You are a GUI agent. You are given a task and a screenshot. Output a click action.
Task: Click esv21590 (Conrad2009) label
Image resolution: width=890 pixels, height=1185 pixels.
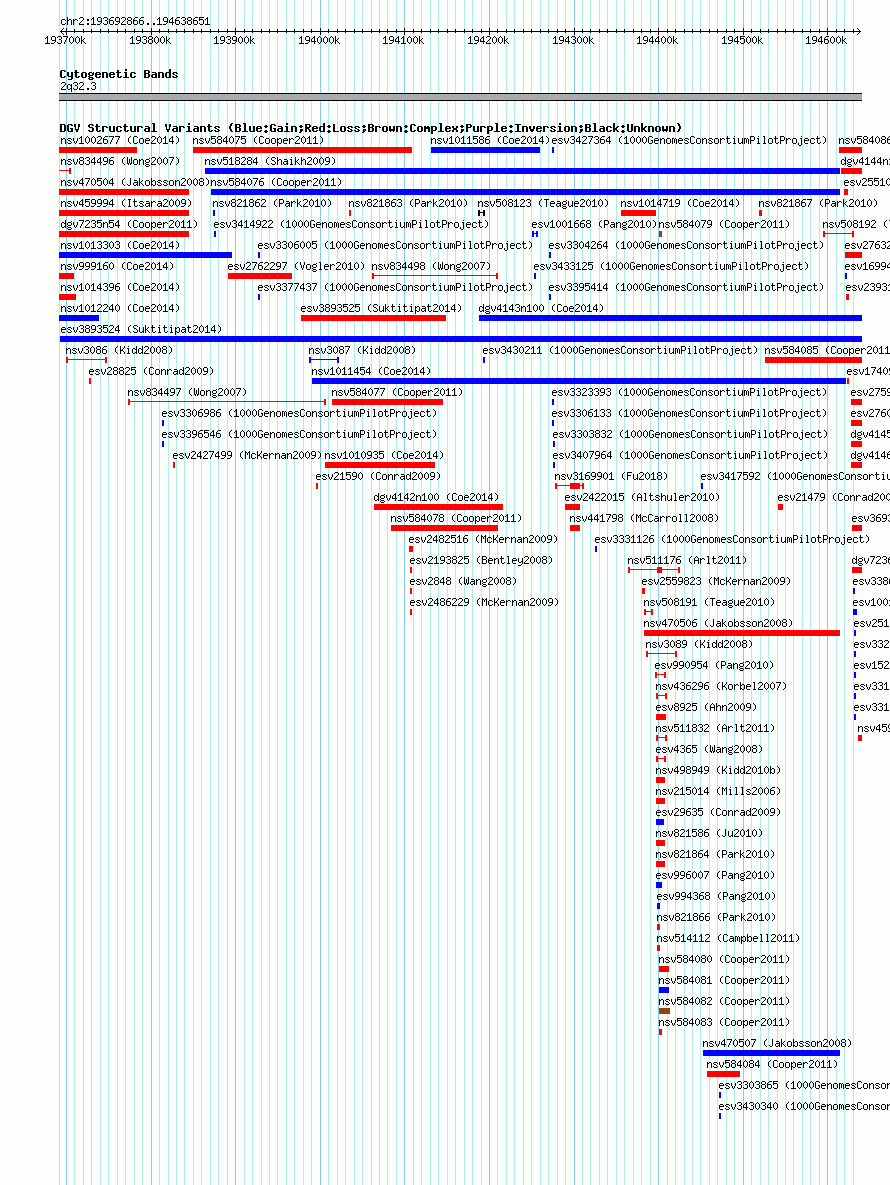pyautogui.click(x=379, y=476)
